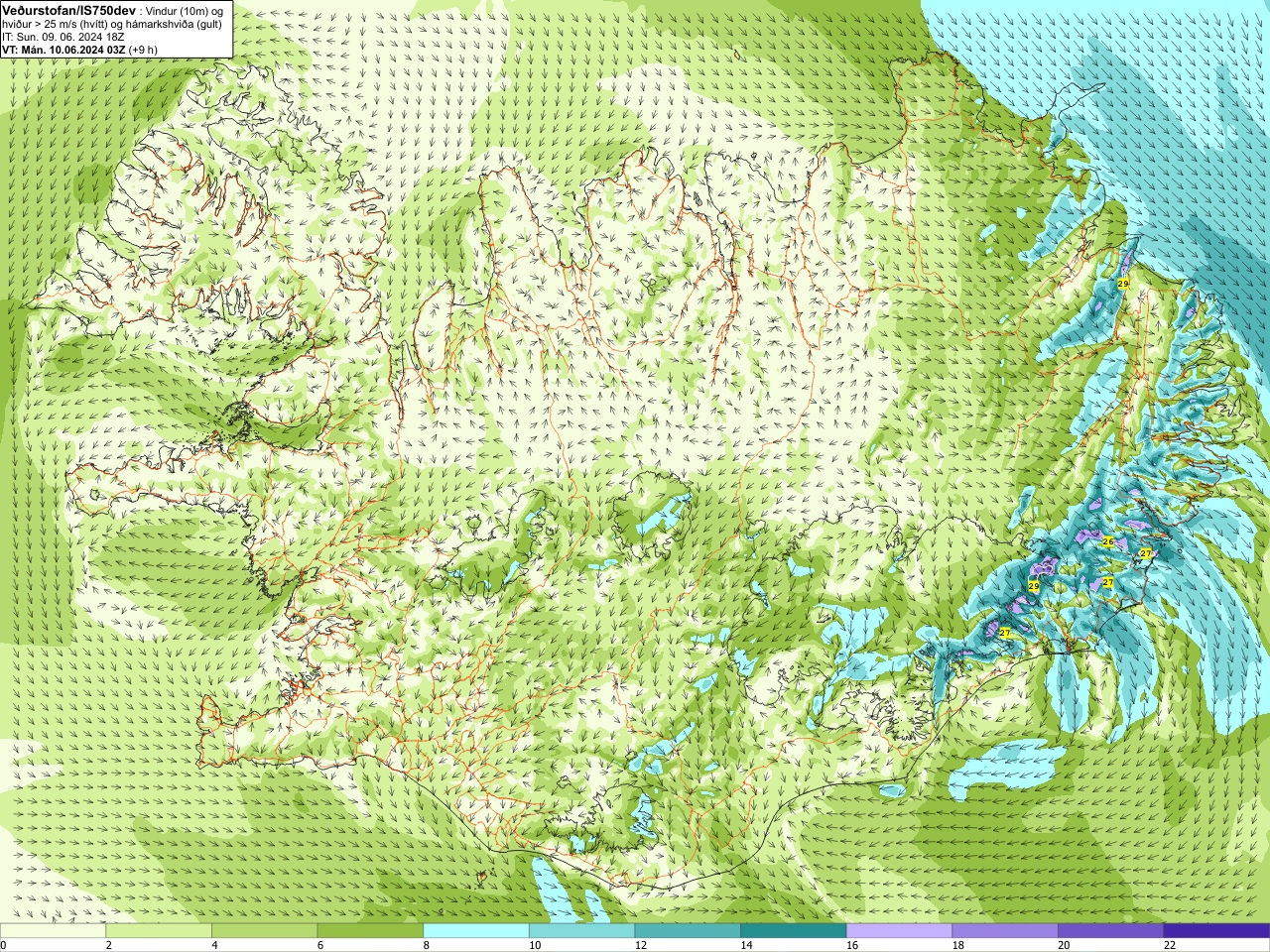
Task: Click the 18–20 m/s purple legend swatch
Action: (x=1005, y=931)
